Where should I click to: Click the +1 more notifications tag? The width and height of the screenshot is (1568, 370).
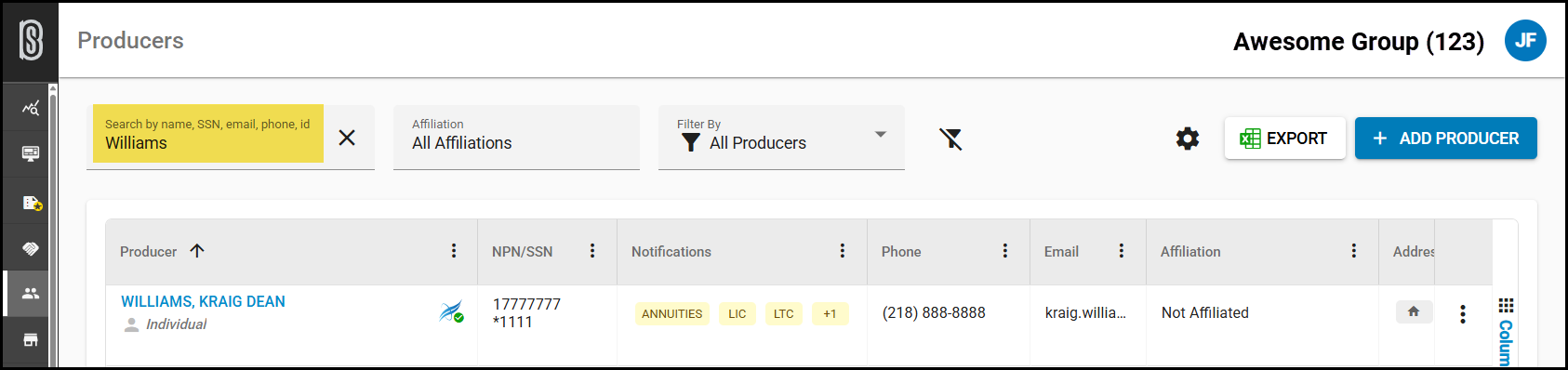(x=830, y=313)
